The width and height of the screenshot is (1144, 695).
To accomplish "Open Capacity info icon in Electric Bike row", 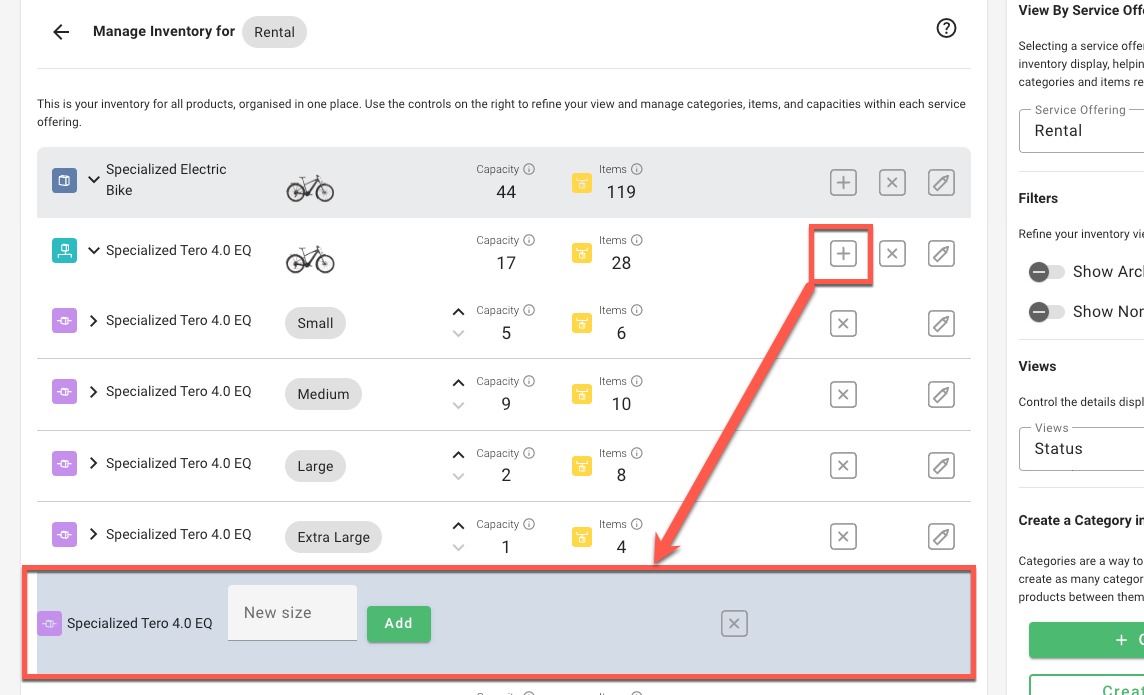I will click(x=529, y=169).
